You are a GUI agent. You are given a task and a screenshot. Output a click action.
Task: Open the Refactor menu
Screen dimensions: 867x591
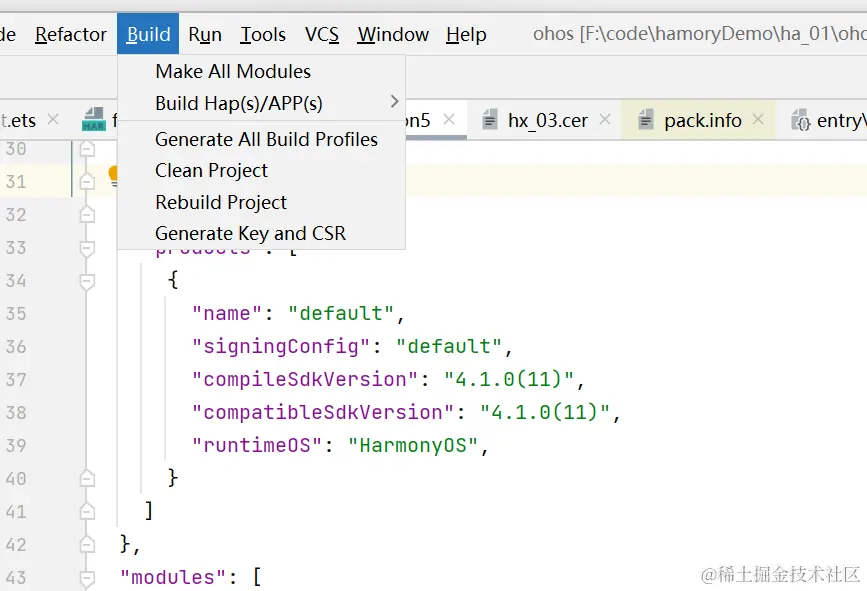tap(71, 34)
